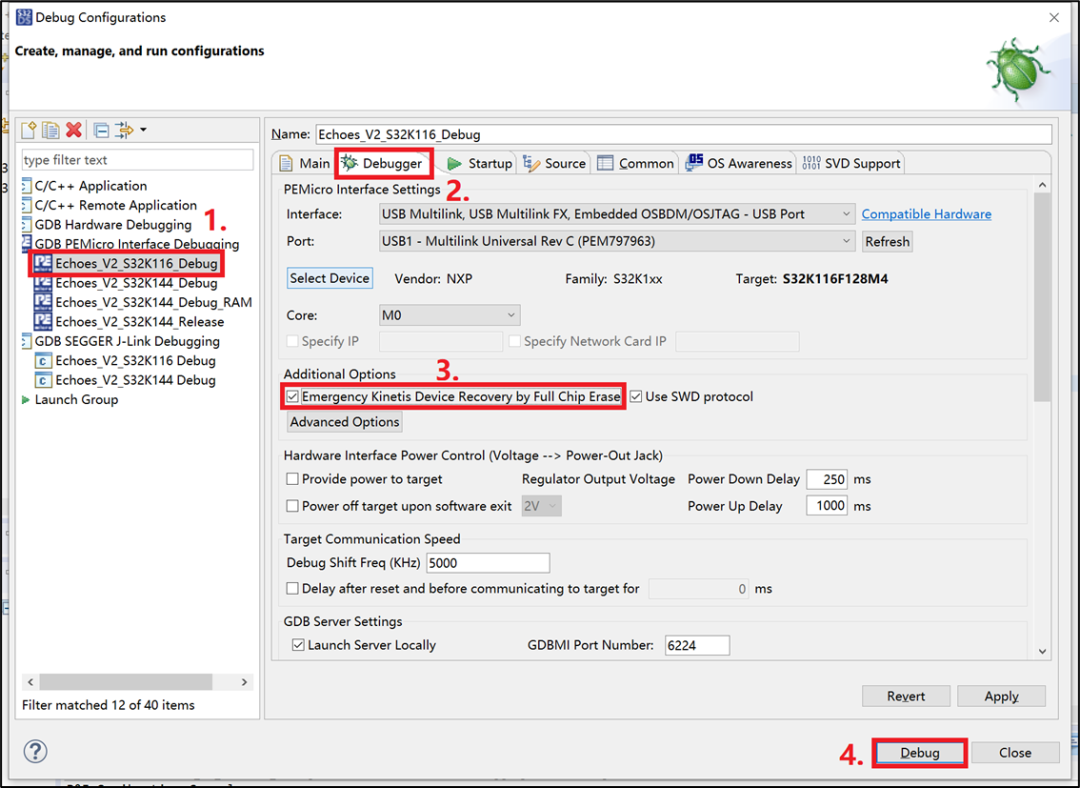The image size is (1080, 788).
Task: Delete selected launch configuration red X
Action: click(74, 129)
